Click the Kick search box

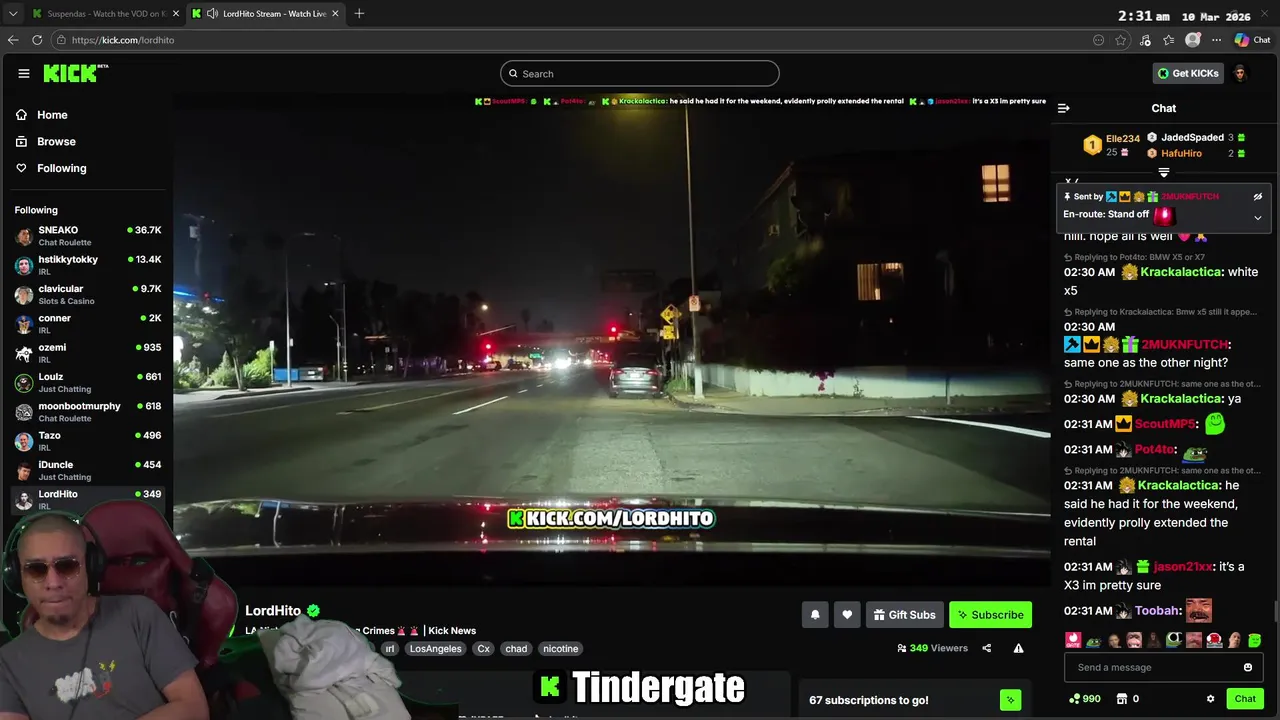(640, 73)
